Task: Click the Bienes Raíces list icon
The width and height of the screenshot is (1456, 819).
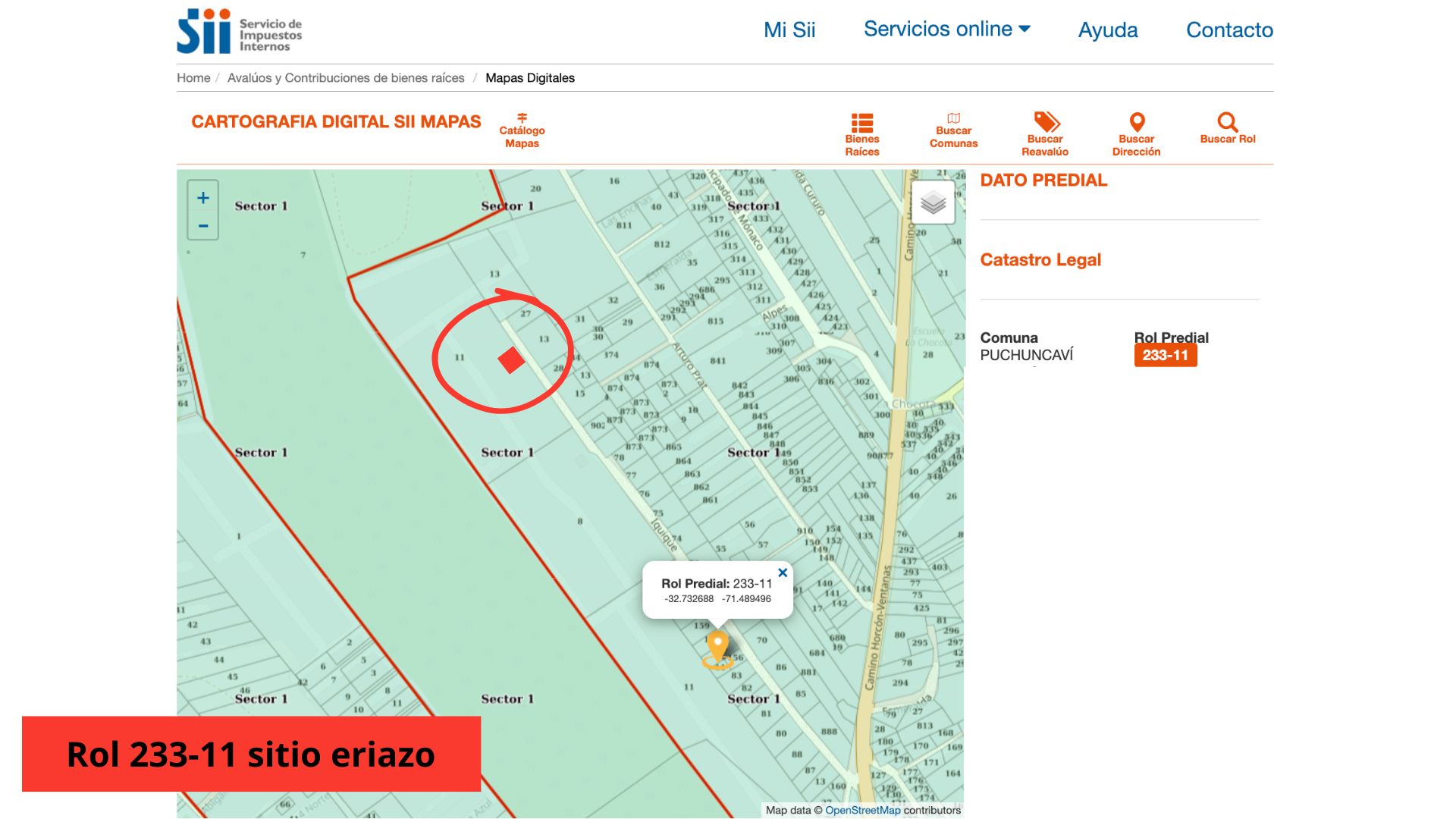Action: pos(862,123)
